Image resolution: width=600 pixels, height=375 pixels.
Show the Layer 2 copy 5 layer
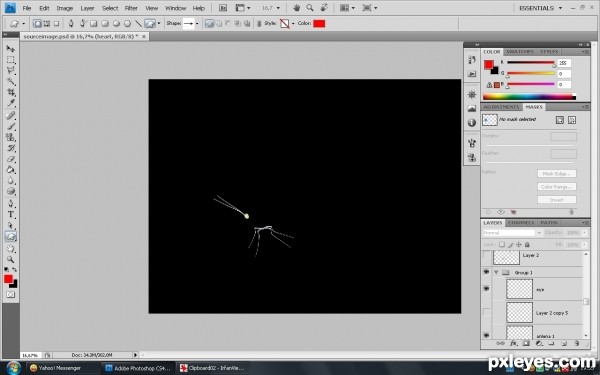point(486,312)
